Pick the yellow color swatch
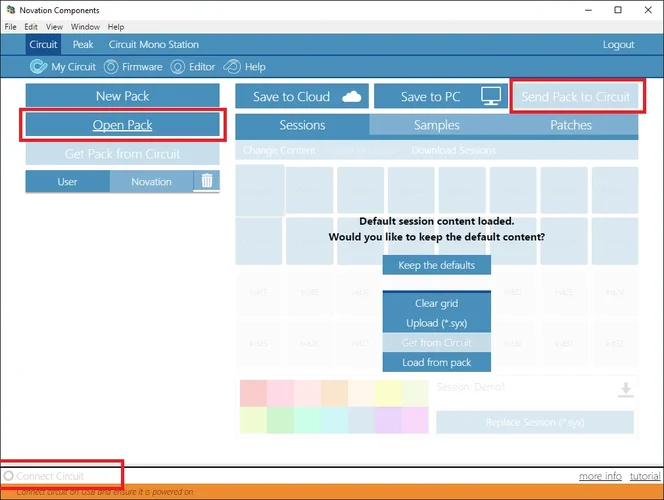The height and width of the screenshot is (500, 664). coord(388,393)
